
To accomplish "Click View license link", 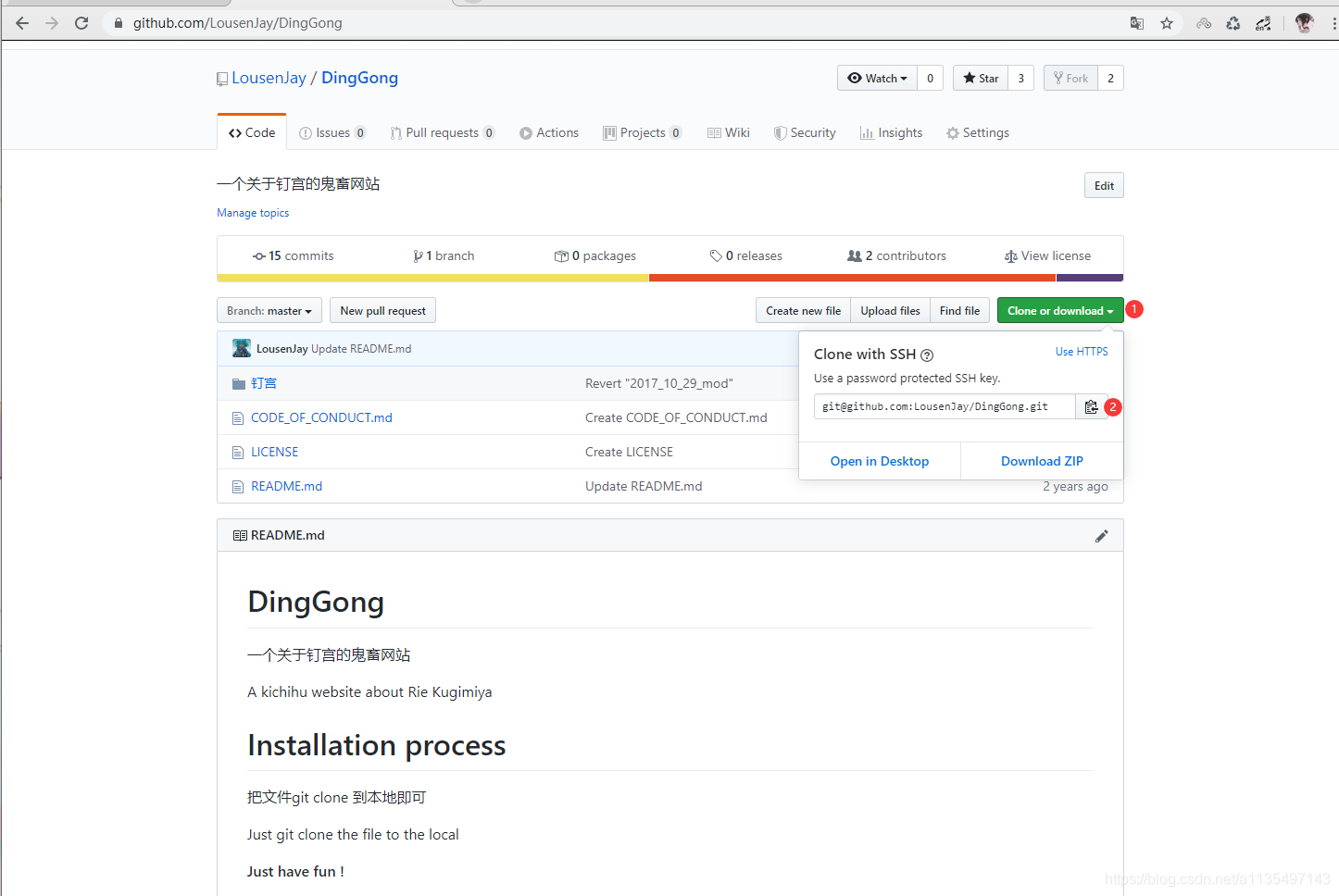I will tap(1047, 255).
